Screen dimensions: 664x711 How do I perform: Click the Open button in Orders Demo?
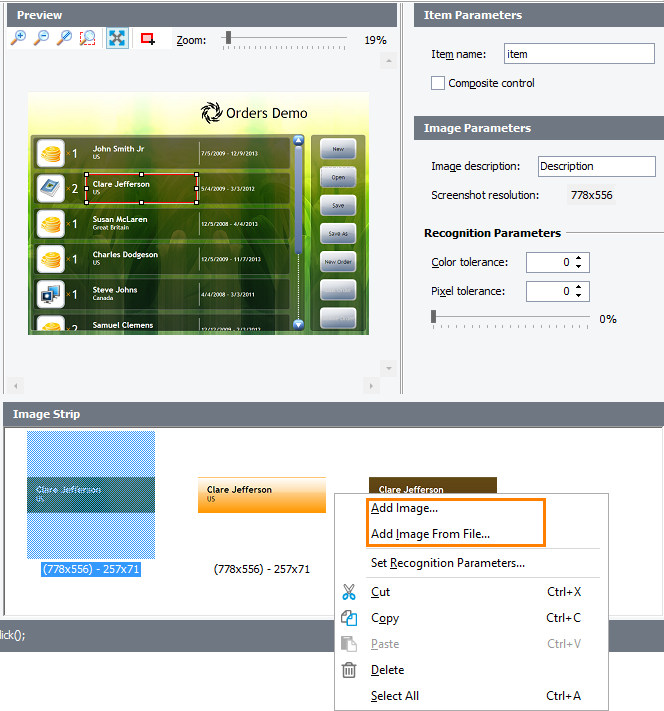tap(338, 177)
